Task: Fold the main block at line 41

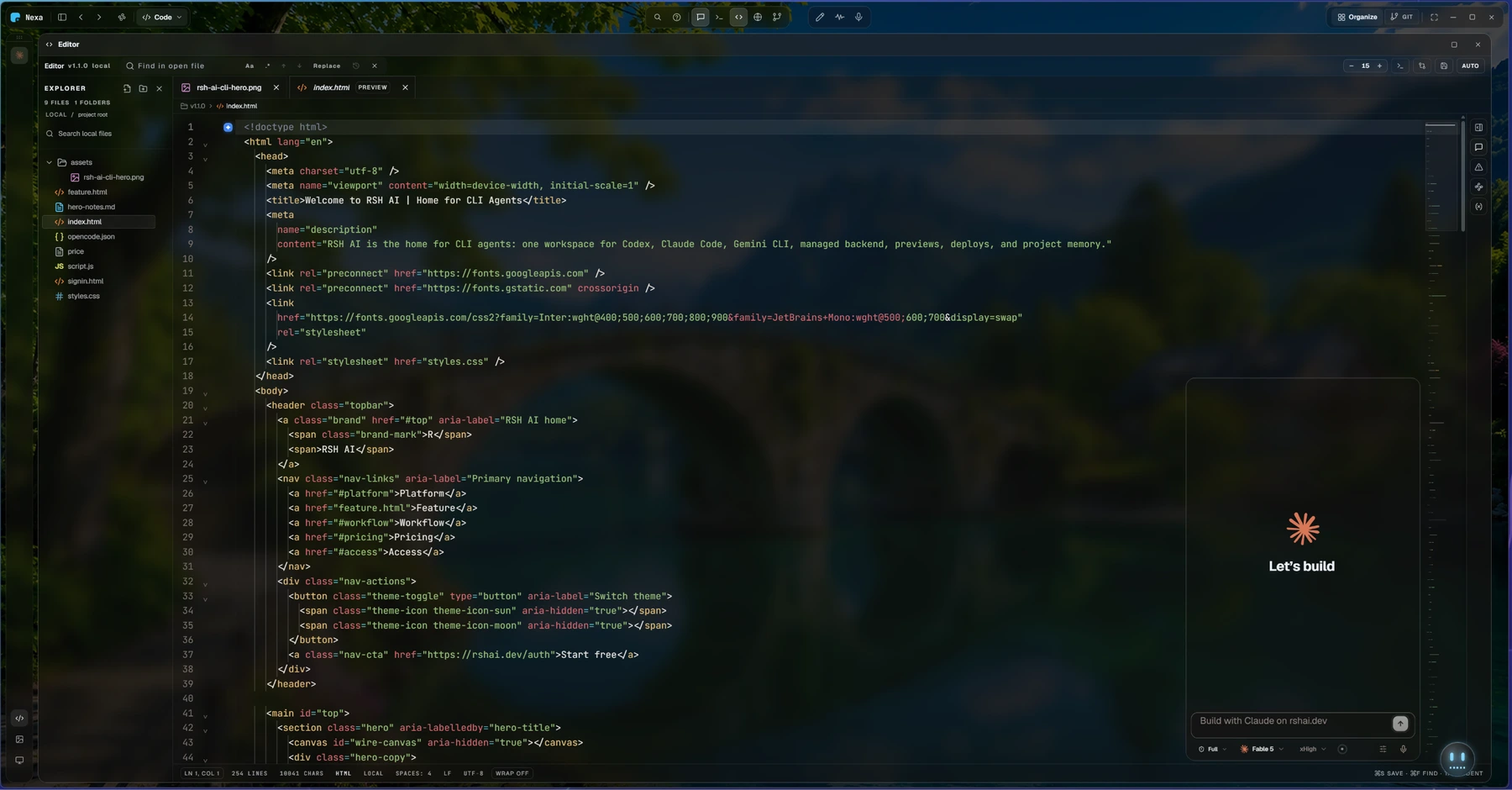Action: point(205,715)
